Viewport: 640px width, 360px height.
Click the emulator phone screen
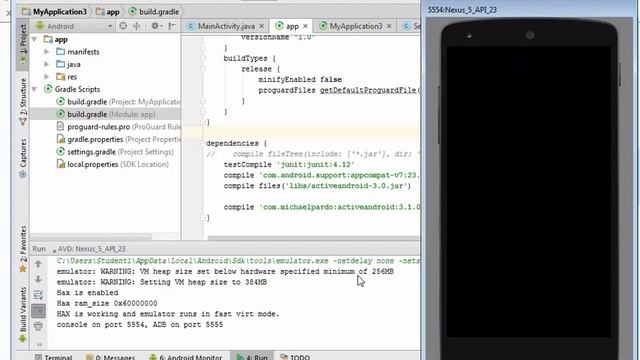click(x=529, y=192)
